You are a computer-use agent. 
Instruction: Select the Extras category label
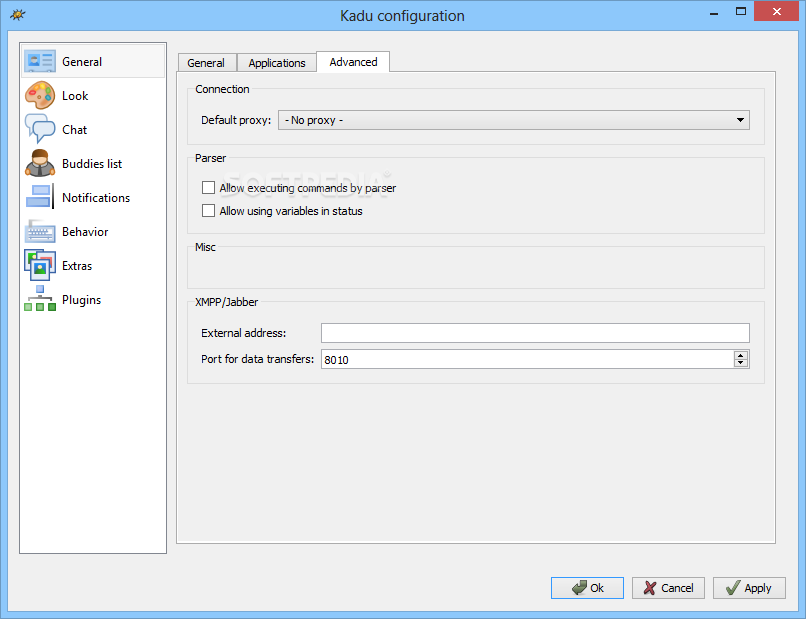click(77, 266)
